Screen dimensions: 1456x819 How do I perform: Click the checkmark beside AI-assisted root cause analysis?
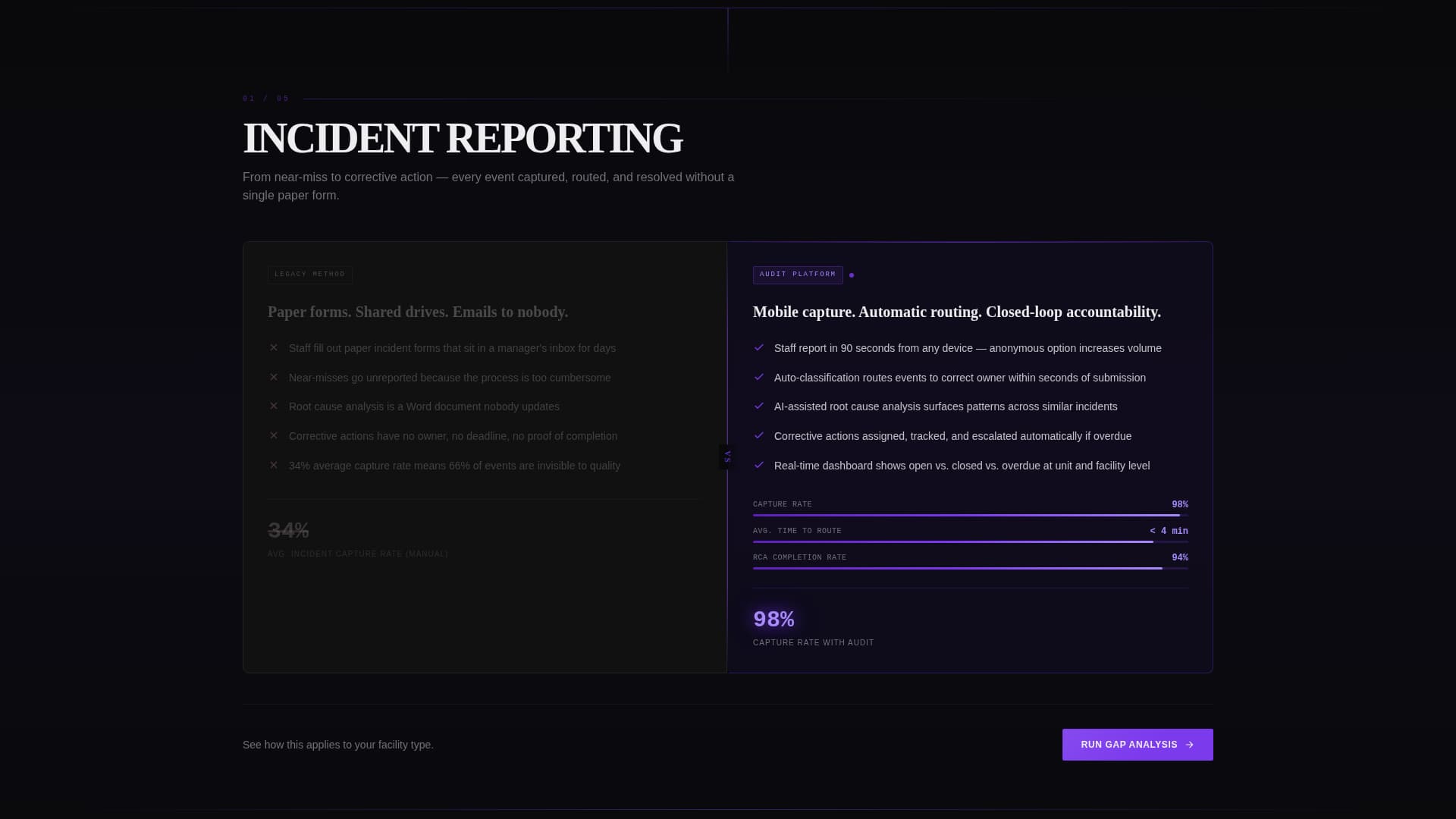coord(760,406)
